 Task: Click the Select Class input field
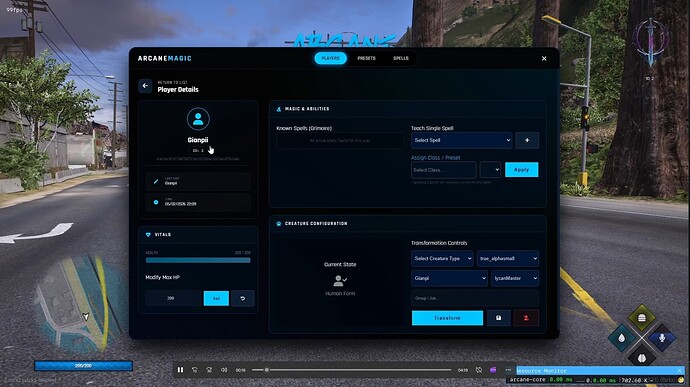tap(444, 170)
